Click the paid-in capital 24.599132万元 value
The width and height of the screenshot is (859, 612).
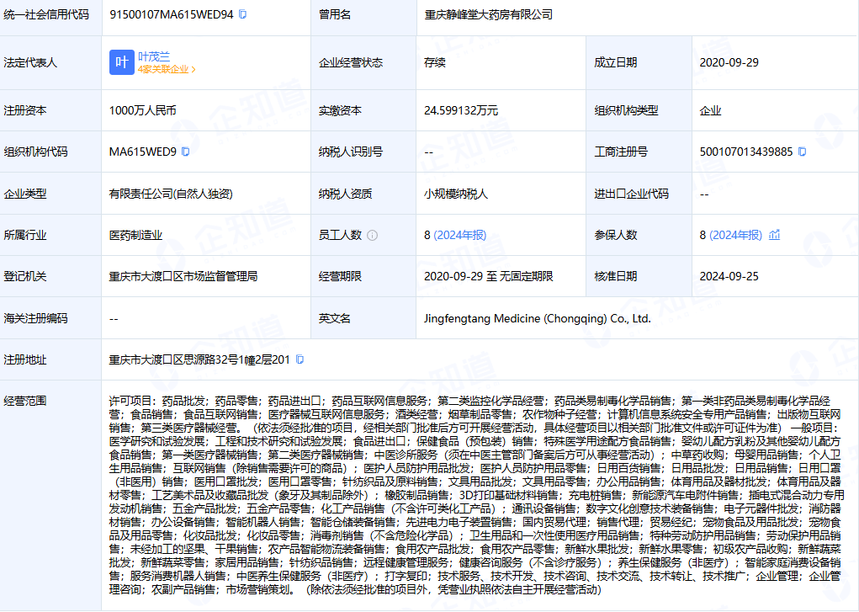pyautogui.click(x=461, y=111)
